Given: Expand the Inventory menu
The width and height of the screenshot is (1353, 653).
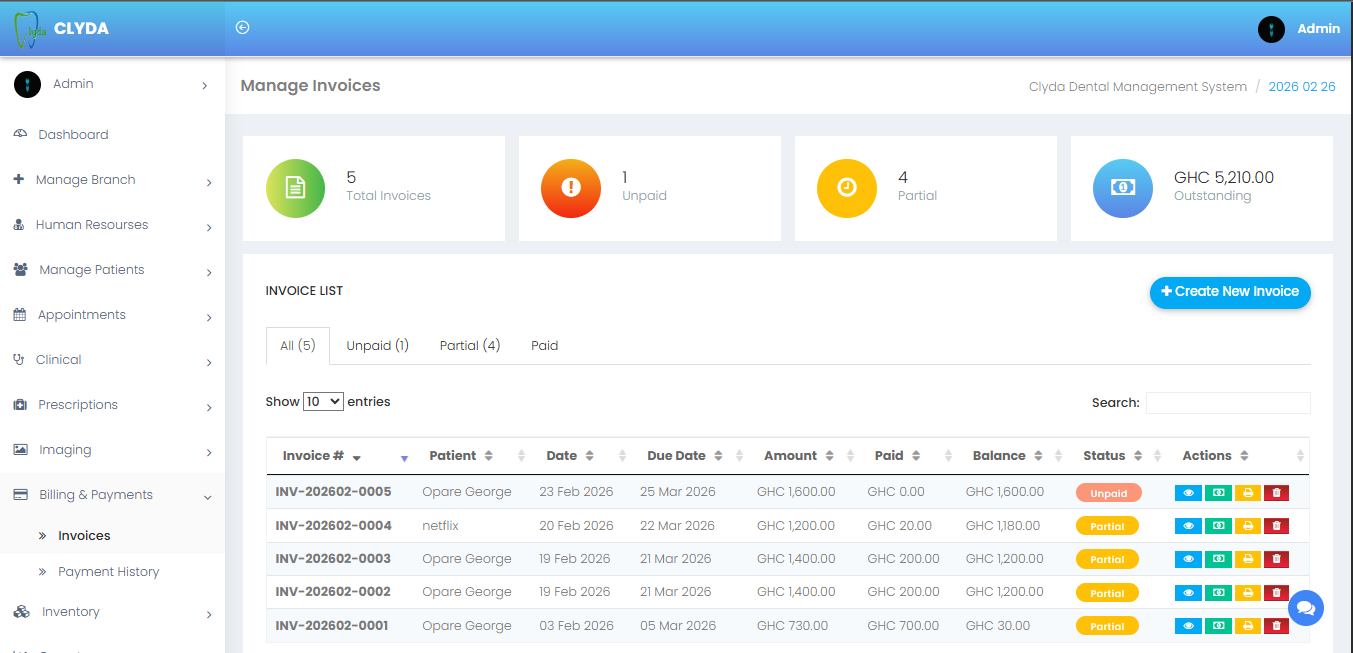Looking at the screenshot, I should coord(112,612).
